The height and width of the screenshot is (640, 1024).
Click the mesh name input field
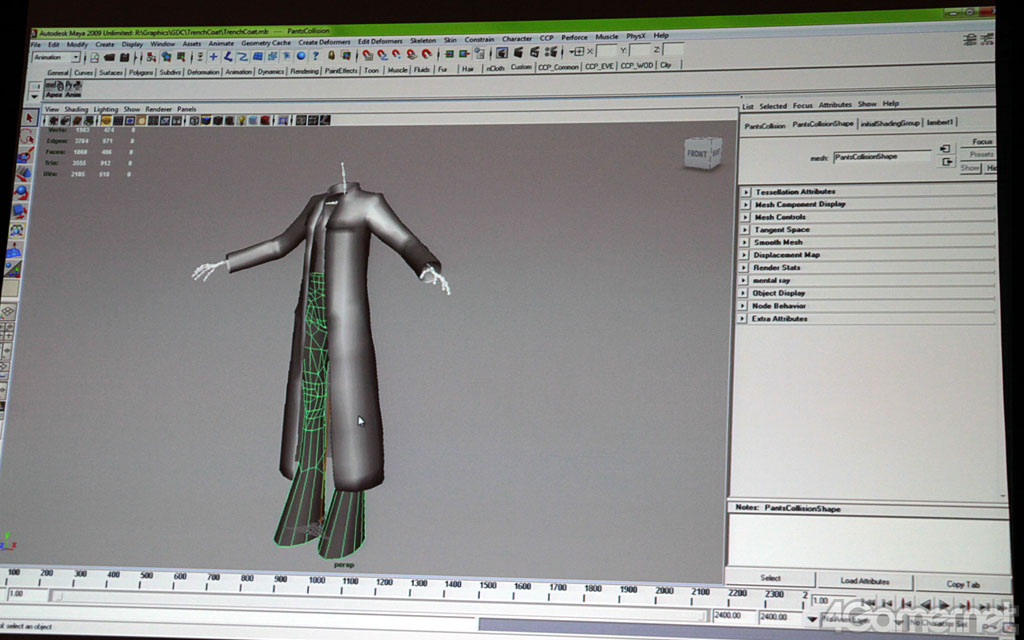tap(881, 157)
